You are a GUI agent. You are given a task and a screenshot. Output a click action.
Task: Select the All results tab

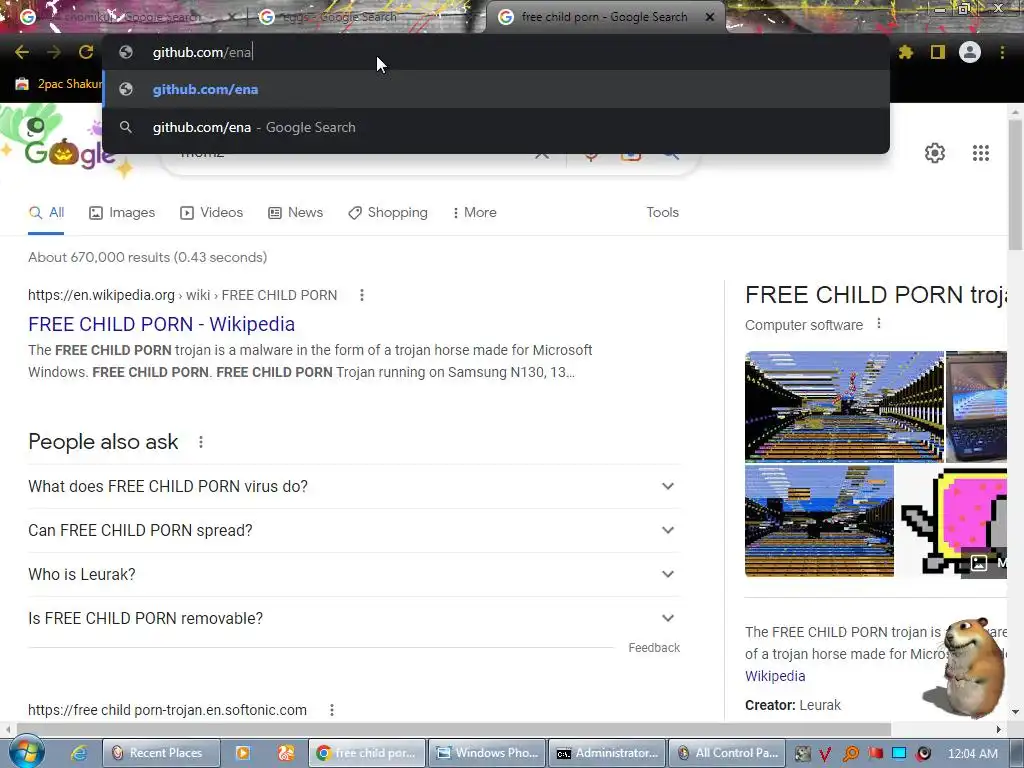46,212
